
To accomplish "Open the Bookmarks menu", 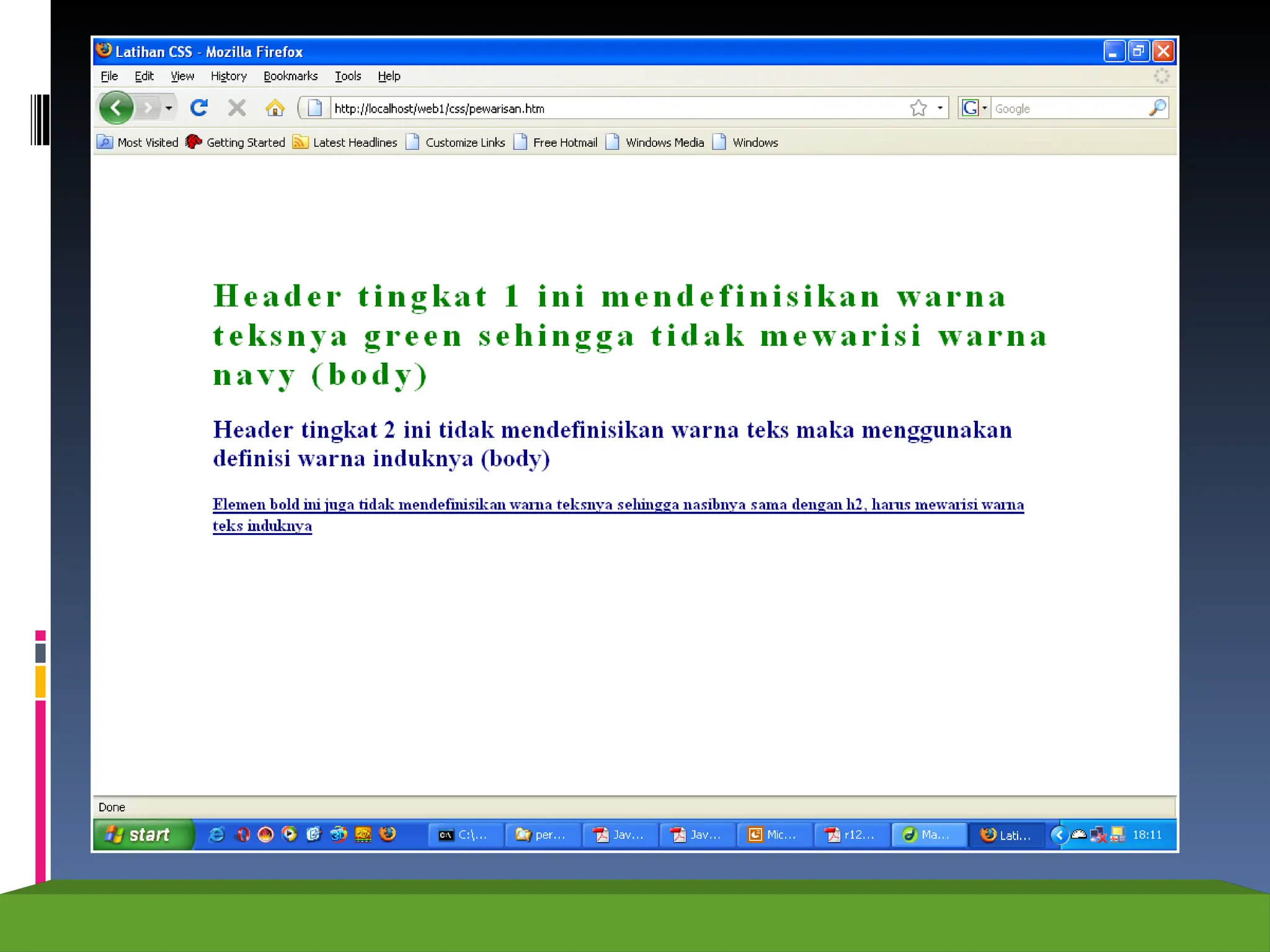I will [x=290, y=76].
